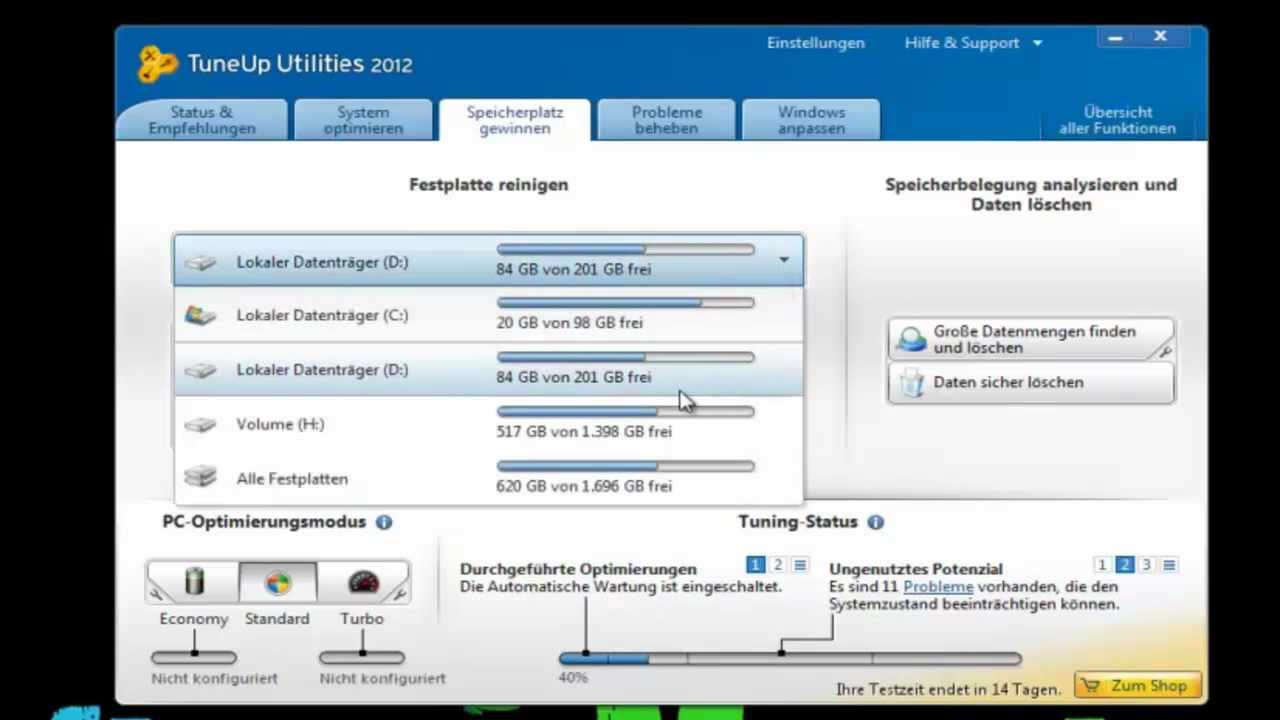Click the drive icon beside Volume (H:)
1280x720 pixels.
[200, 425]
